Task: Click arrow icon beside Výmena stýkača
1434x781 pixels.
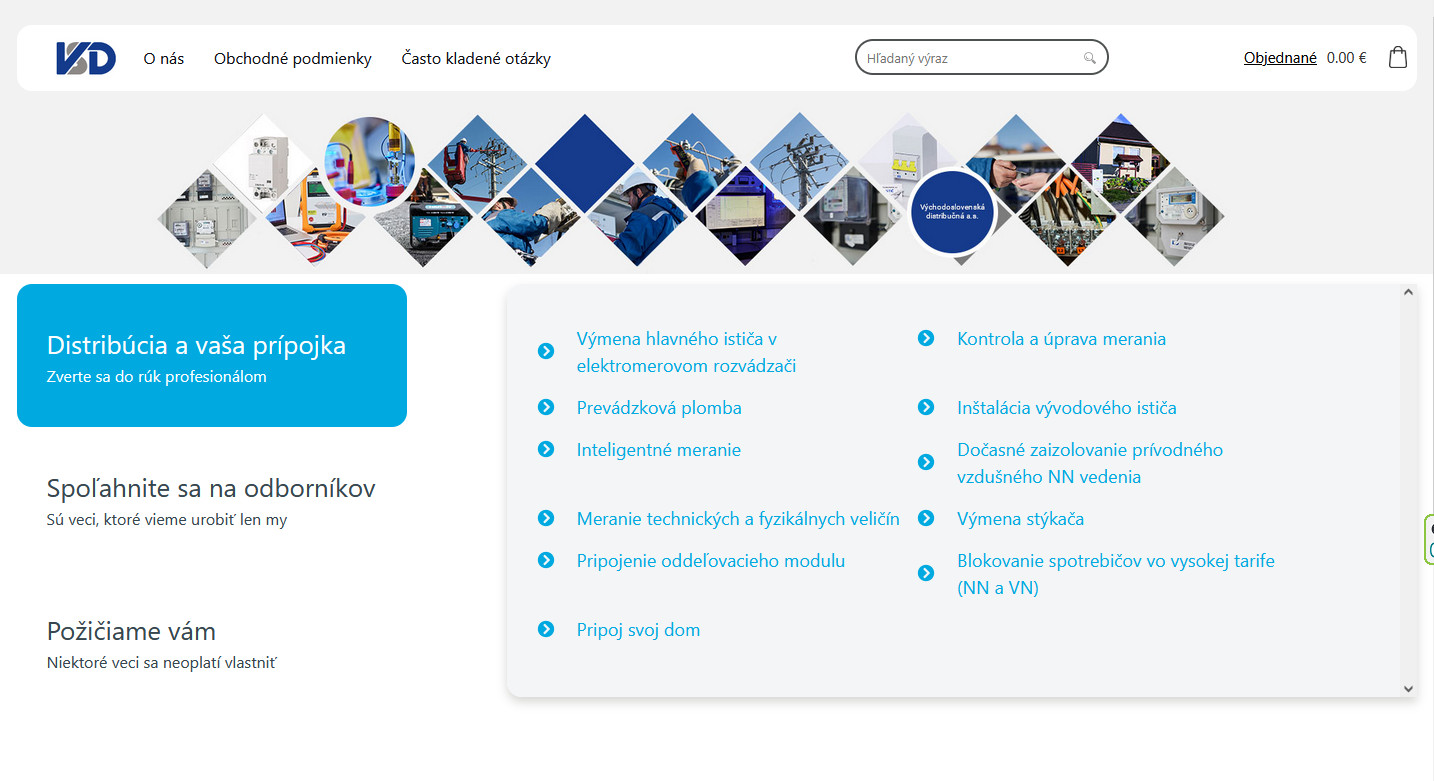Action: click(x=926, y=519)
